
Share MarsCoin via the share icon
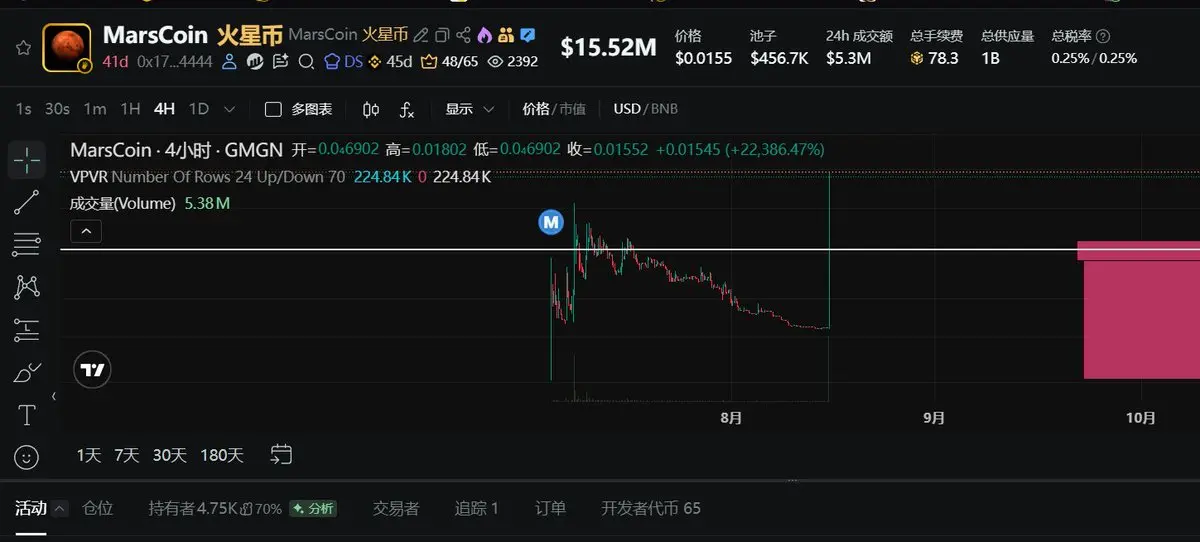tap(463, 35)
